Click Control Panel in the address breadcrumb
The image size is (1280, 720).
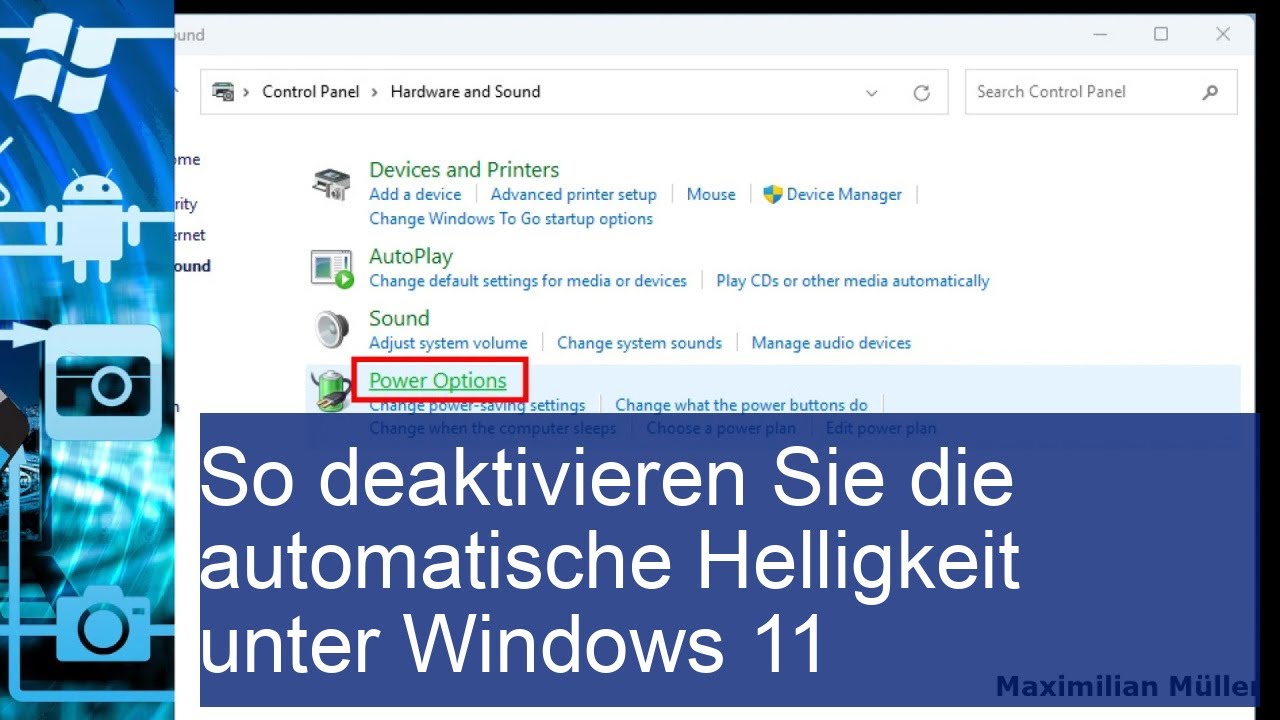click(310, 92)
